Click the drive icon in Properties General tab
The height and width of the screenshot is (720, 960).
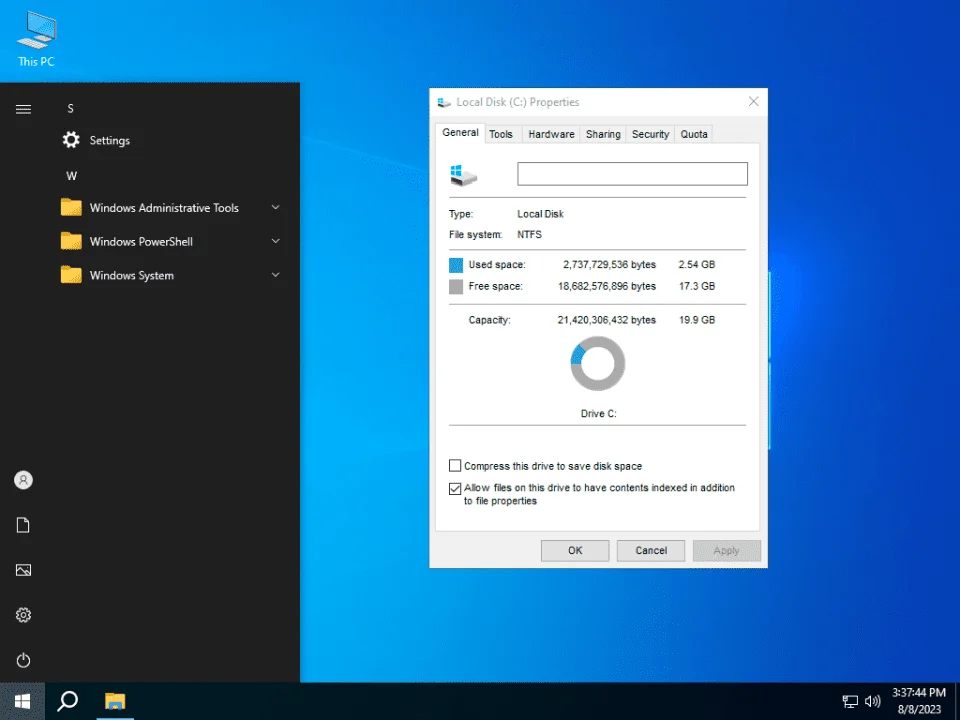(x=463, y=175)
